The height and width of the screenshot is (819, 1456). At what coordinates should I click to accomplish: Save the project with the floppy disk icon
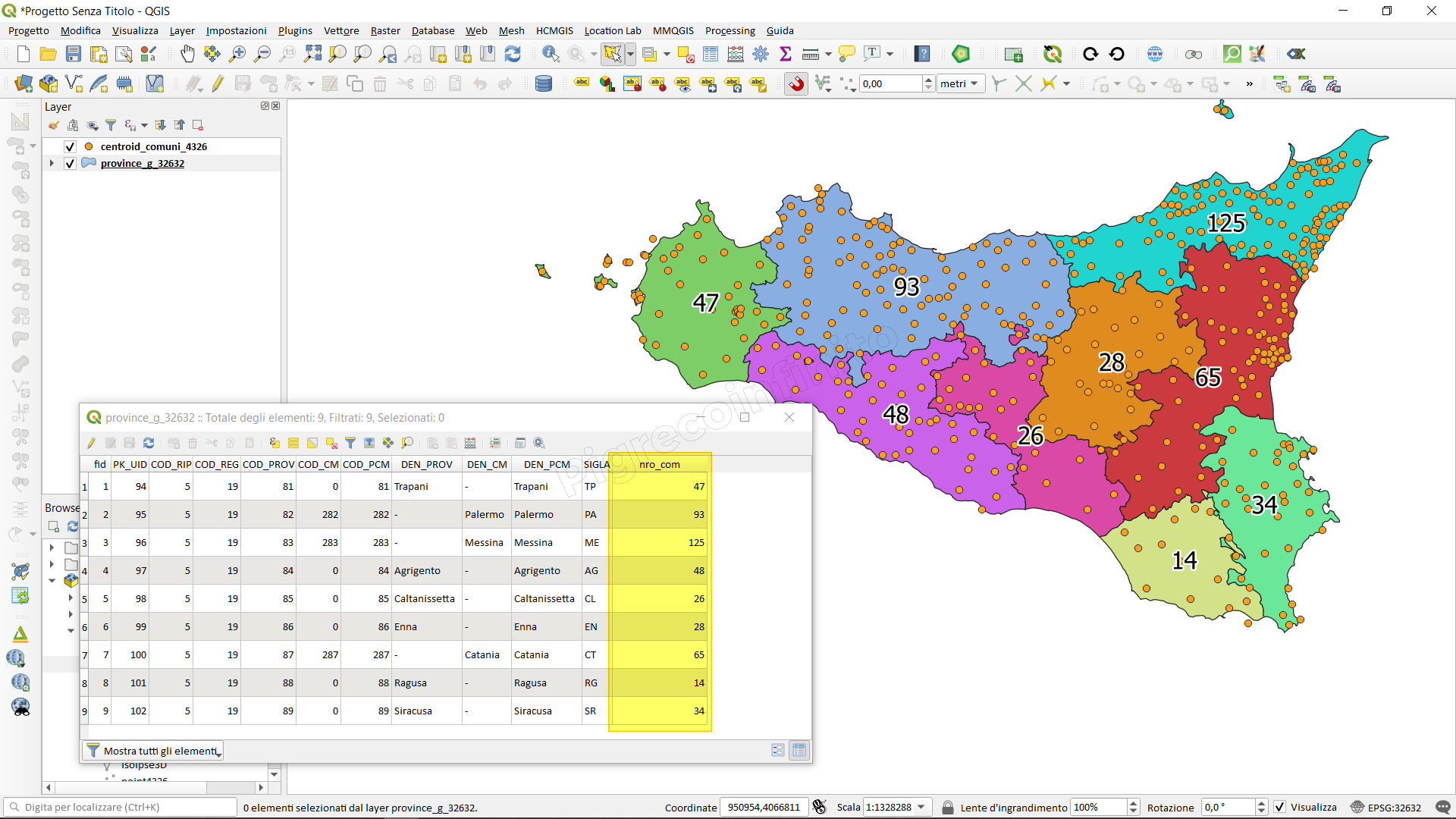[73, 54]
